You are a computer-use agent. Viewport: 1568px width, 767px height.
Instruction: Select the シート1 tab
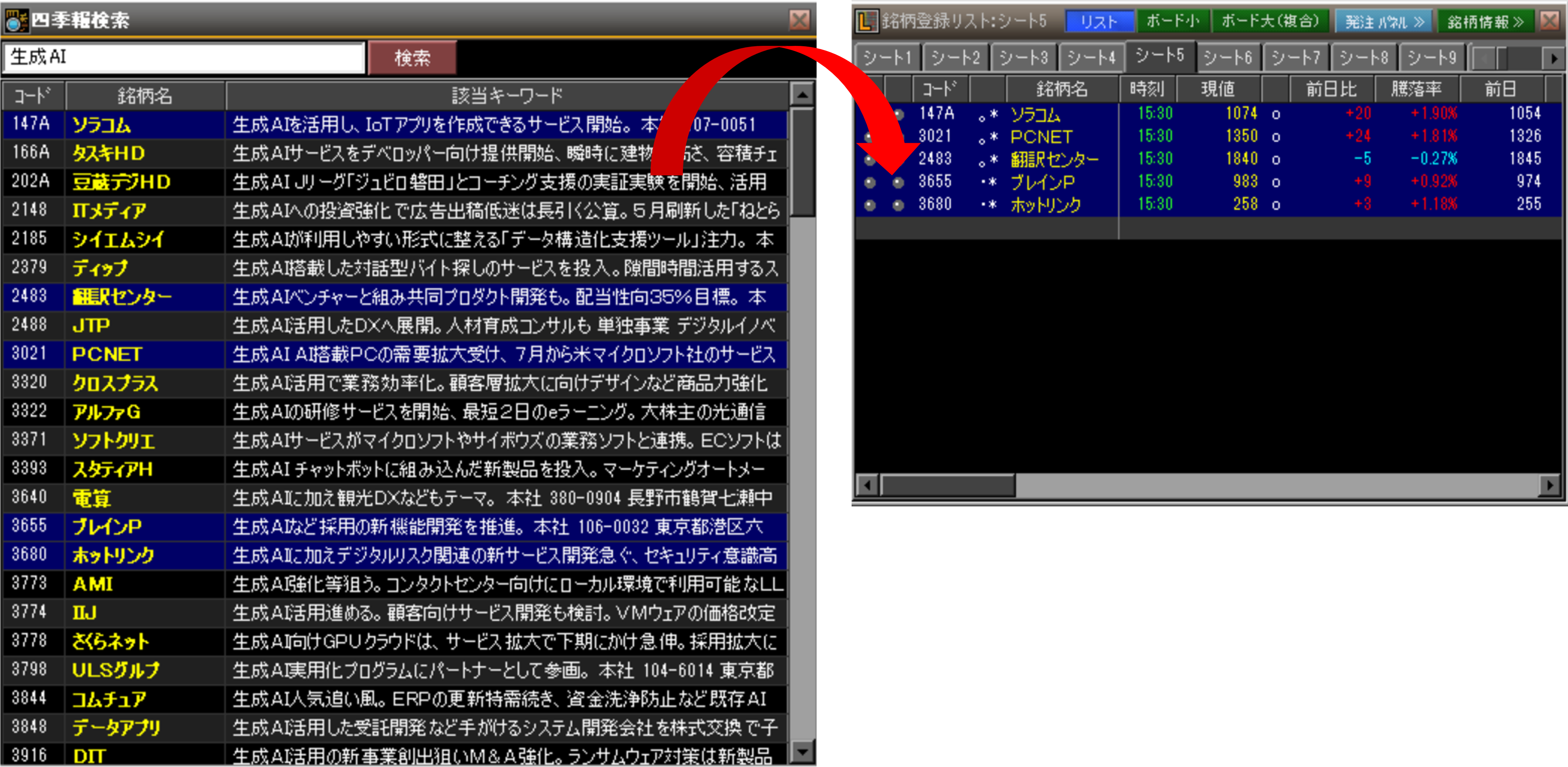pos(887,58)
